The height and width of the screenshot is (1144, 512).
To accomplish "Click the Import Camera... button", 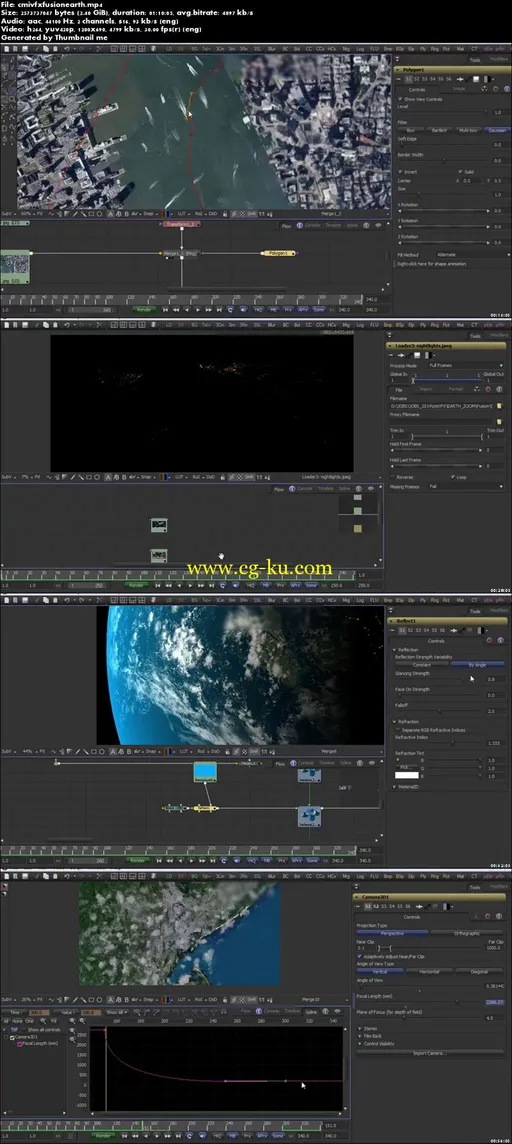I will tap(430, 1054).
